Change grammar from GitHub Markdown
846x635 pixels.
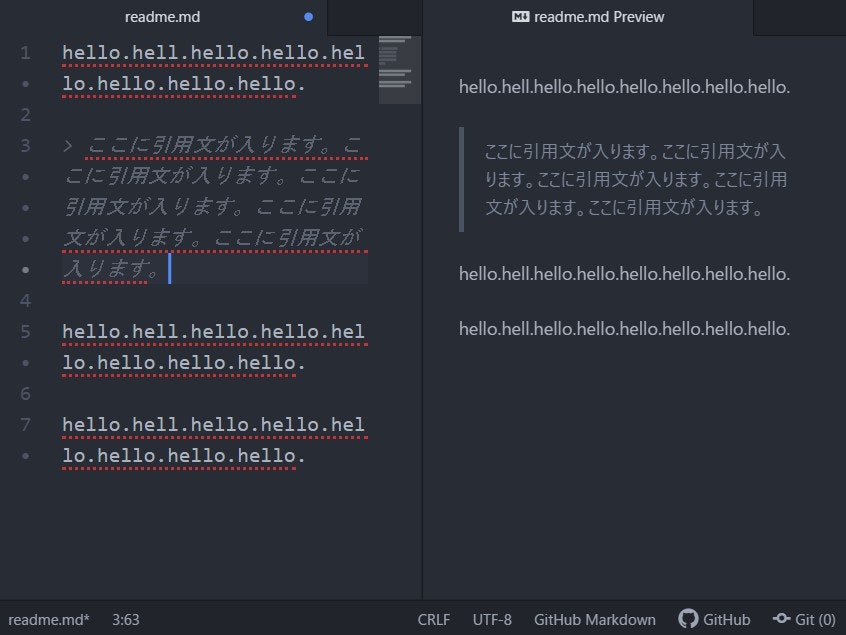[x=595, y=619]
